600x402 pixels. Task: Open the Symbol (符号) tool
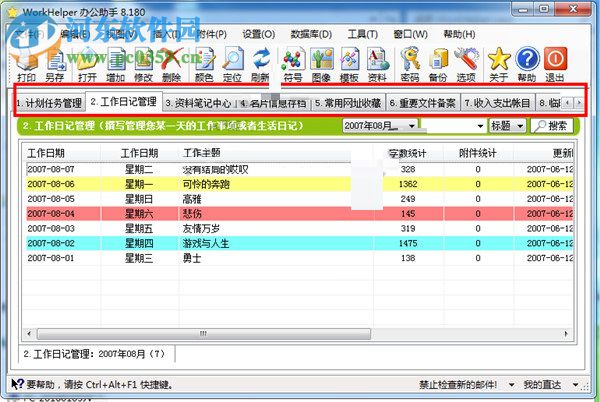pyautogui.click(x=293, y=65)
